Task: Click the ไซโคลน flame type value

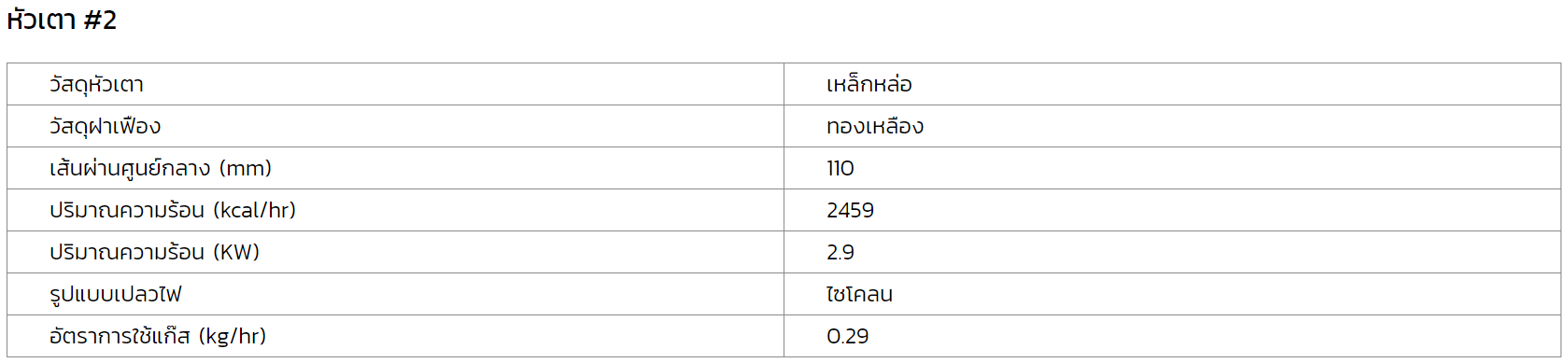Action: [859, 295]
